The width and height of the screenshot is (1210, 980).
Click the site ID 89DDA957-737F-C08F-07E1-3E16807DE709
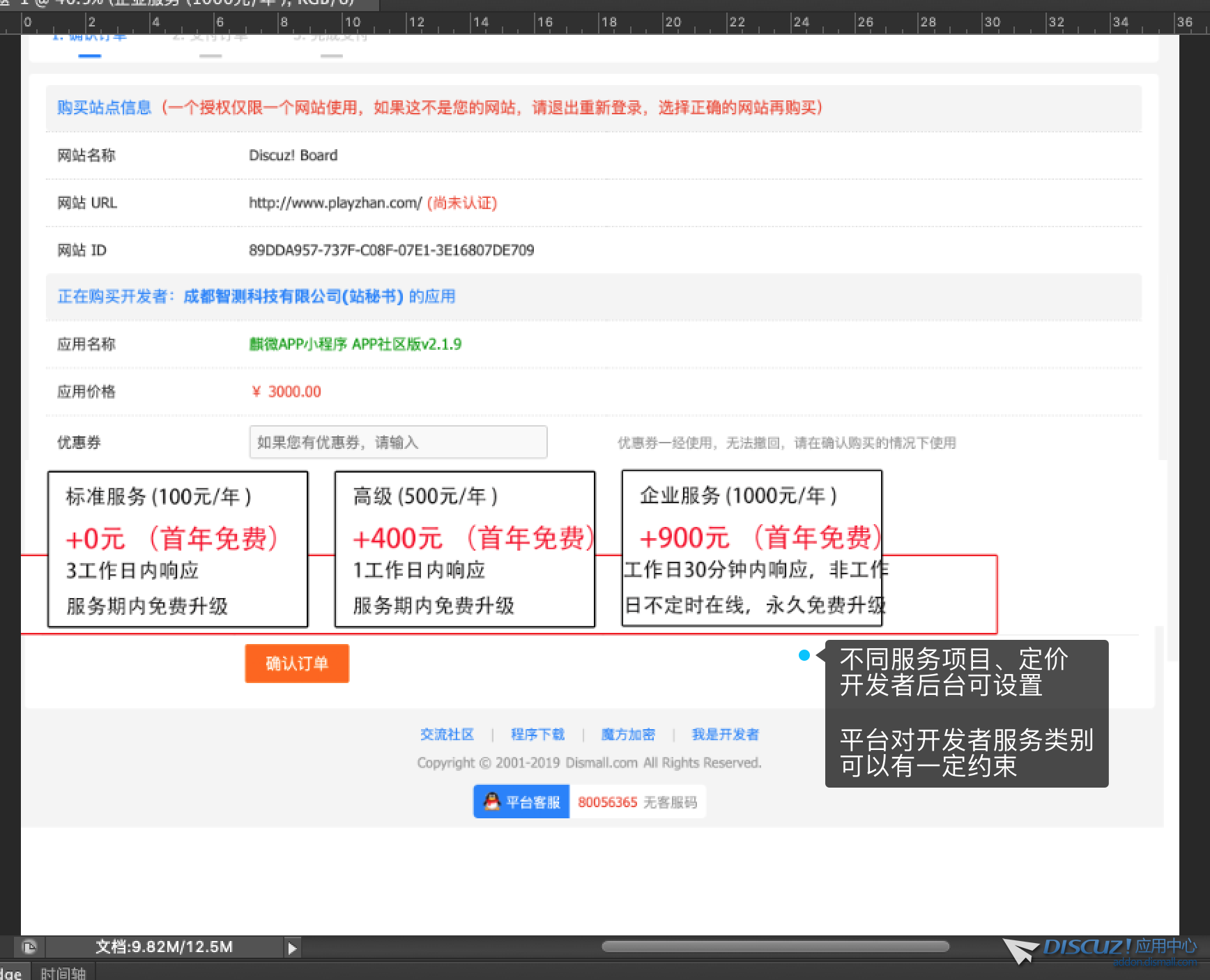pyautogui.click(x=392, y=250)
